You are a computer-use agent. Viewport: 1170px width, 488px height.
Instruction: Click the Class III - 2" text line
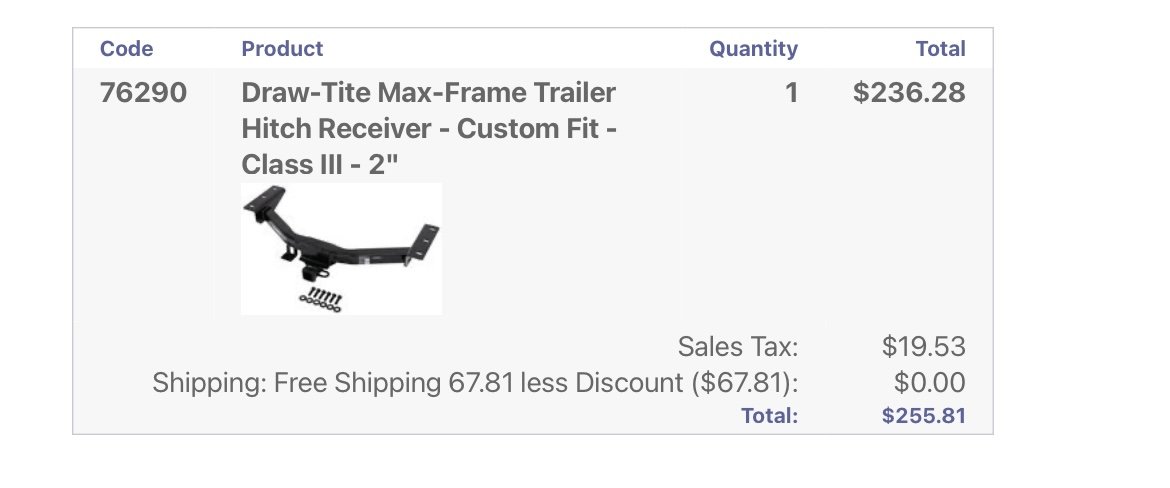click(320, 164)
